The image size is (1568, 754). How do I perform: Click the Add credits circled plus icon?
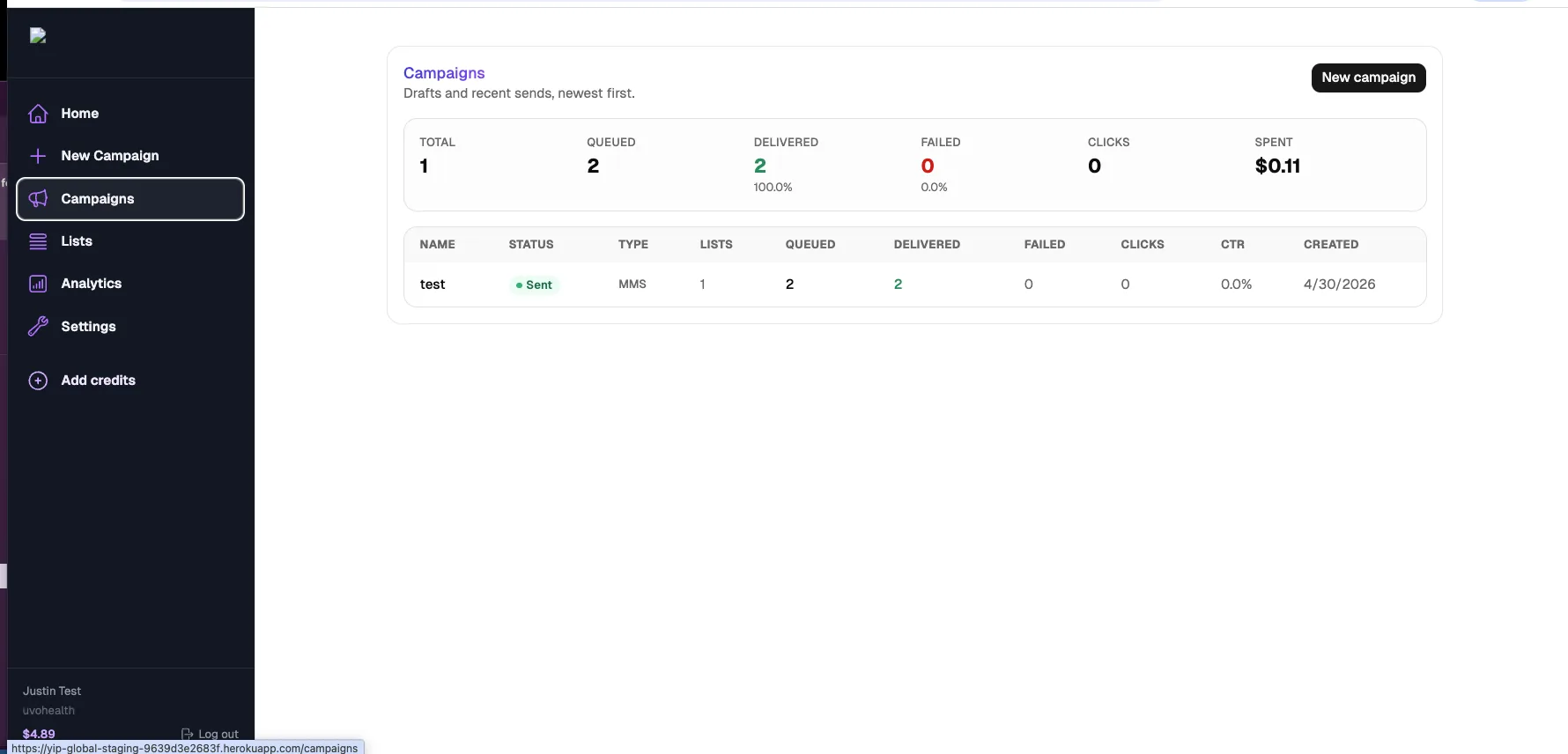coord(38,381)
